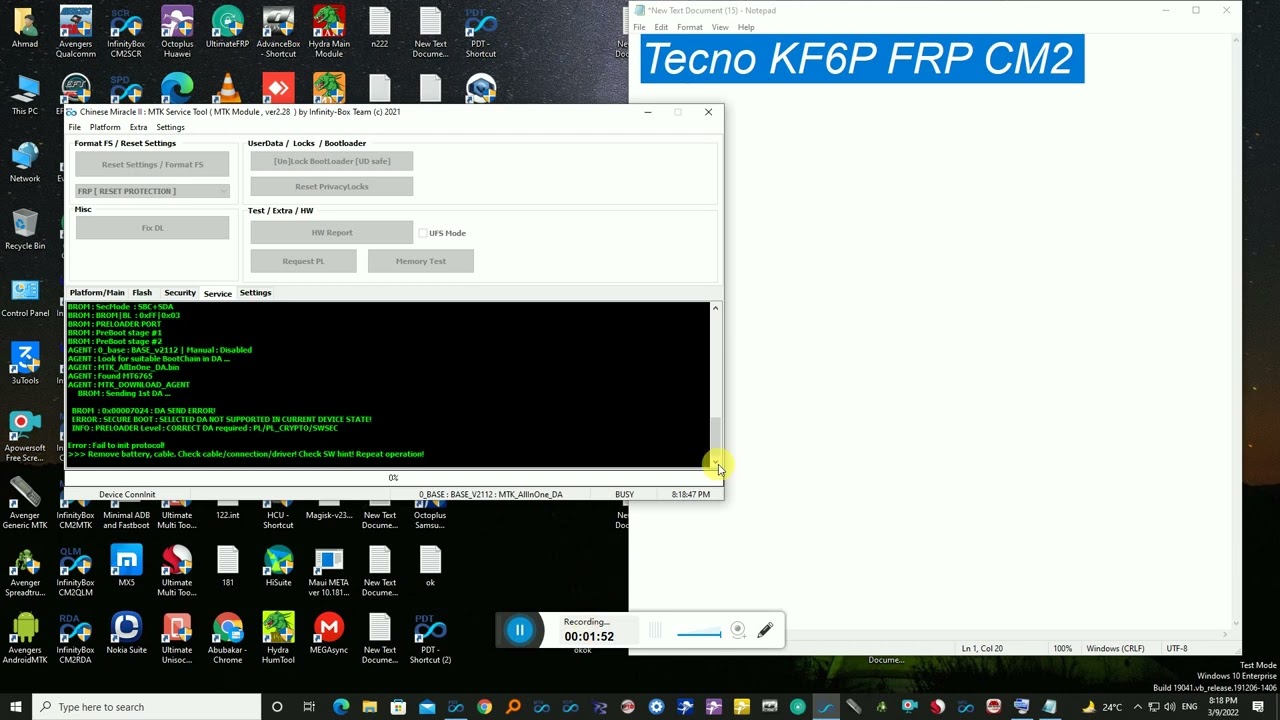
Task: Open Notepad's Format menu
Action: coord(689,27)
